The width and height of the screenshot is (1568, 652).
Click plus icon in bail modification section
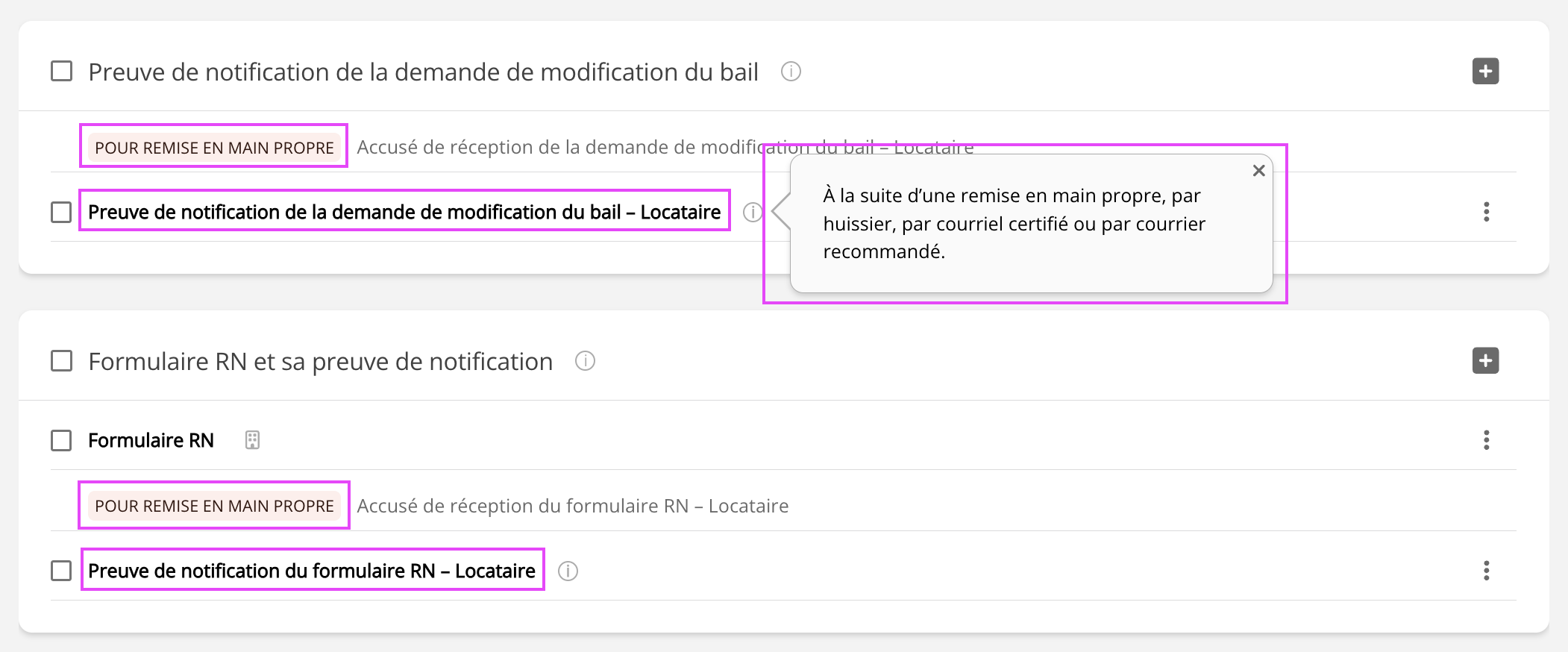click(1485, 72)
